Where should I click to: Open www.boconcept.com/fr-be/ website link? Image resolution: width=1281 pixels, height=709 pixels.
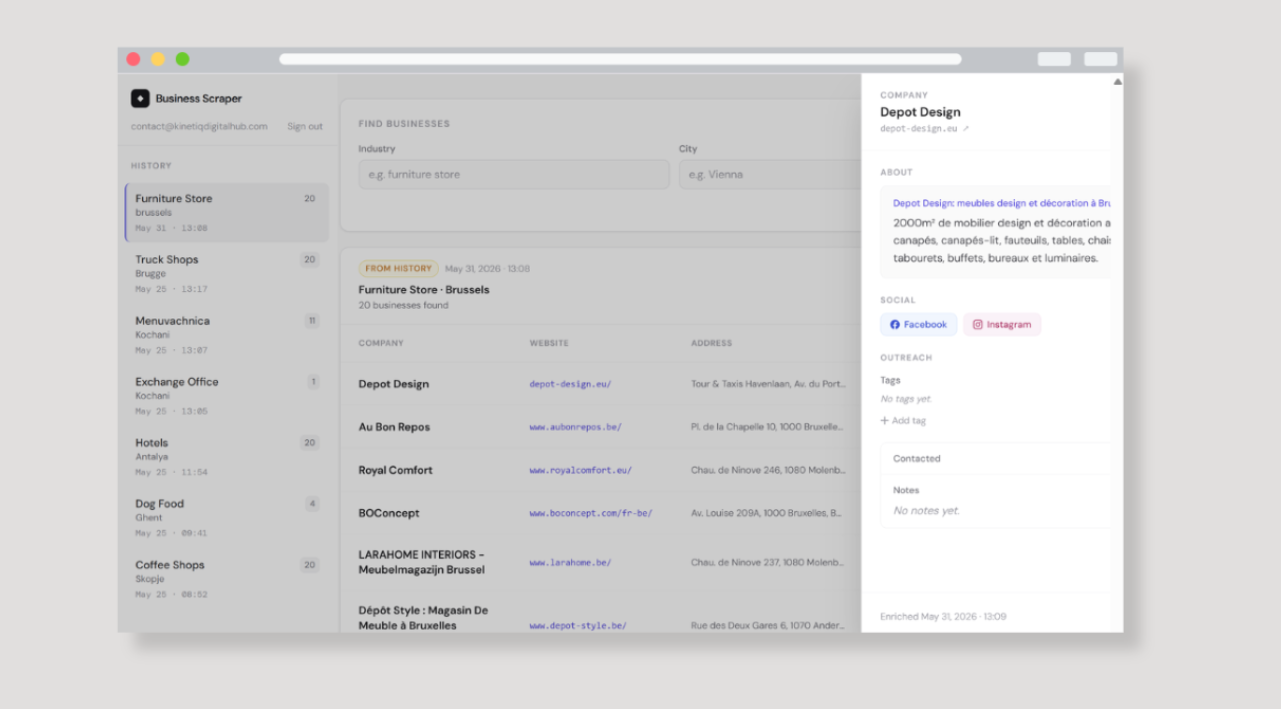[x=590, y=513]
